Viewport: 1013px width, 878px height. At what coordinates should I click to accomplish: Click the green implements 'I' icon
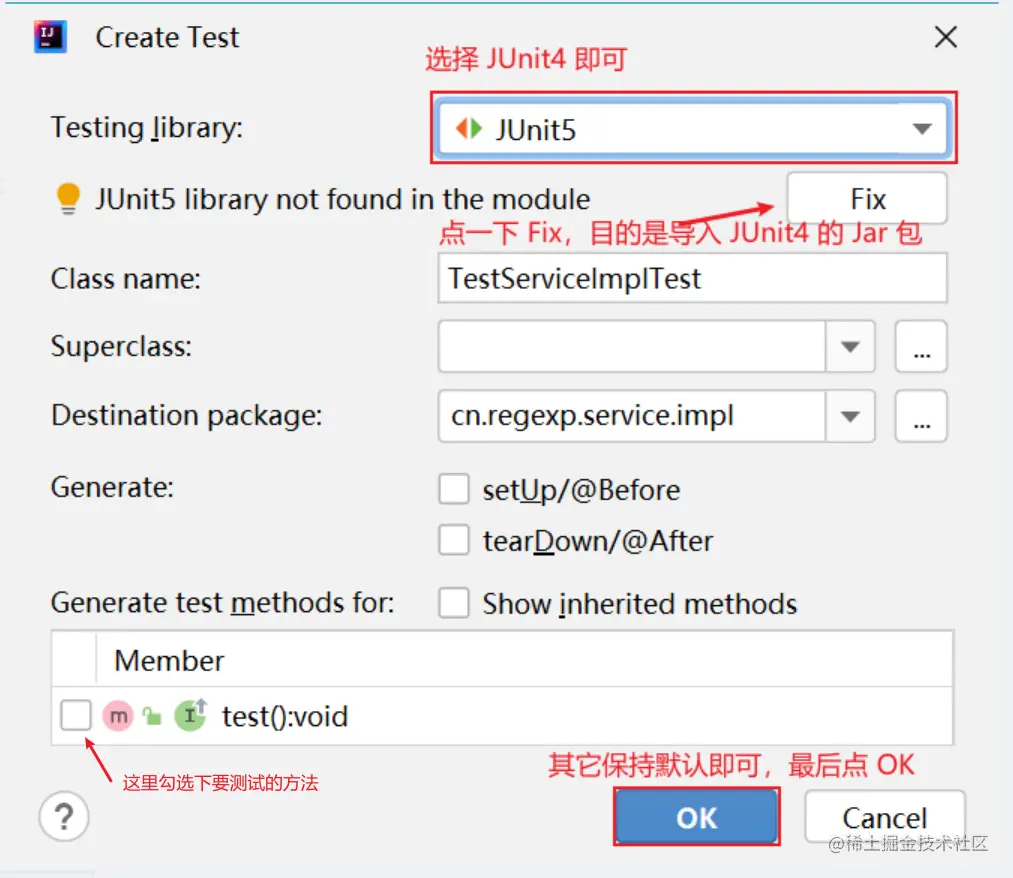(191, 715)
